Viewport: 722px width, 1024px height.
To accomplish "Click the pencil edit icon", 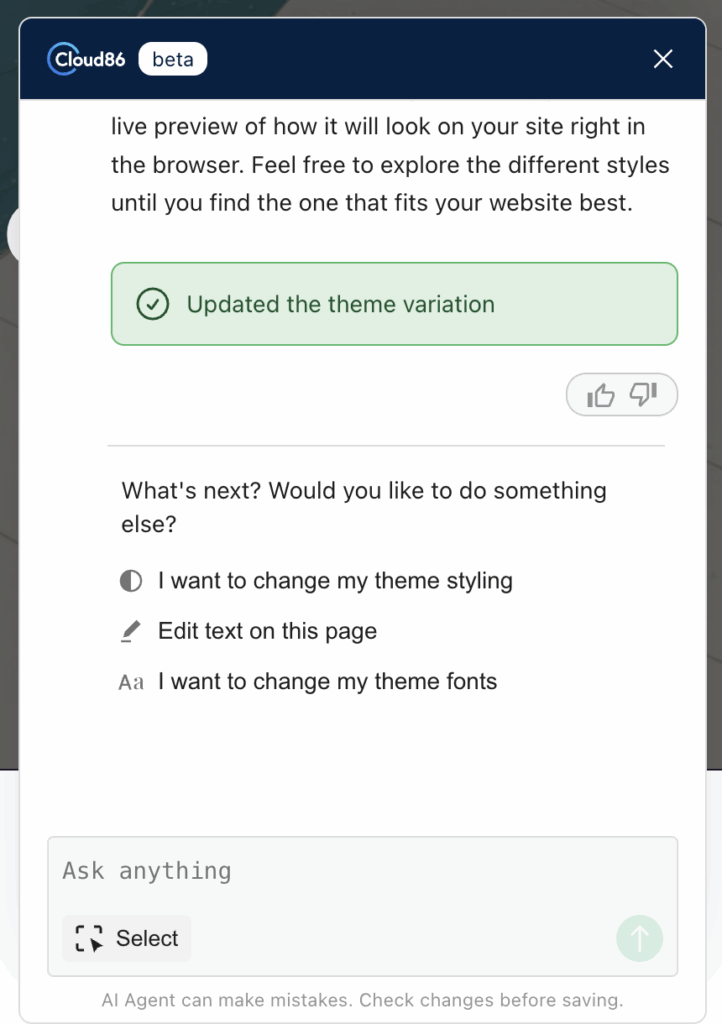I will tap(131, 632).
